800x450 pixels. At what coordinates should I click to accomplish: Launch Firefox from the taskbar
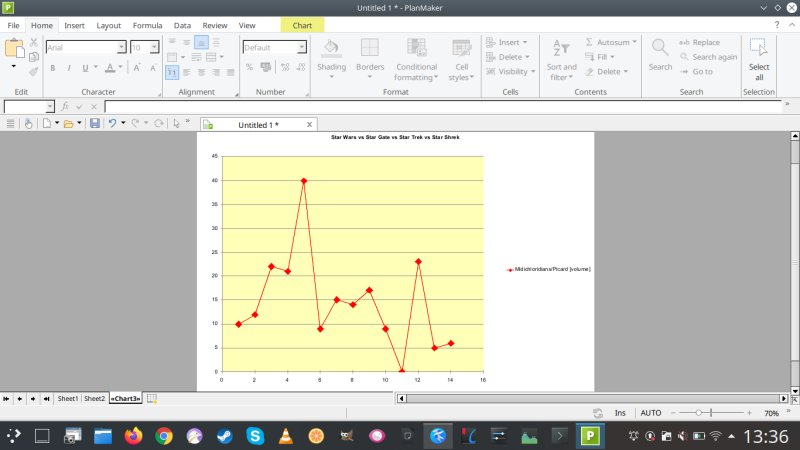[x=133, y=436]
